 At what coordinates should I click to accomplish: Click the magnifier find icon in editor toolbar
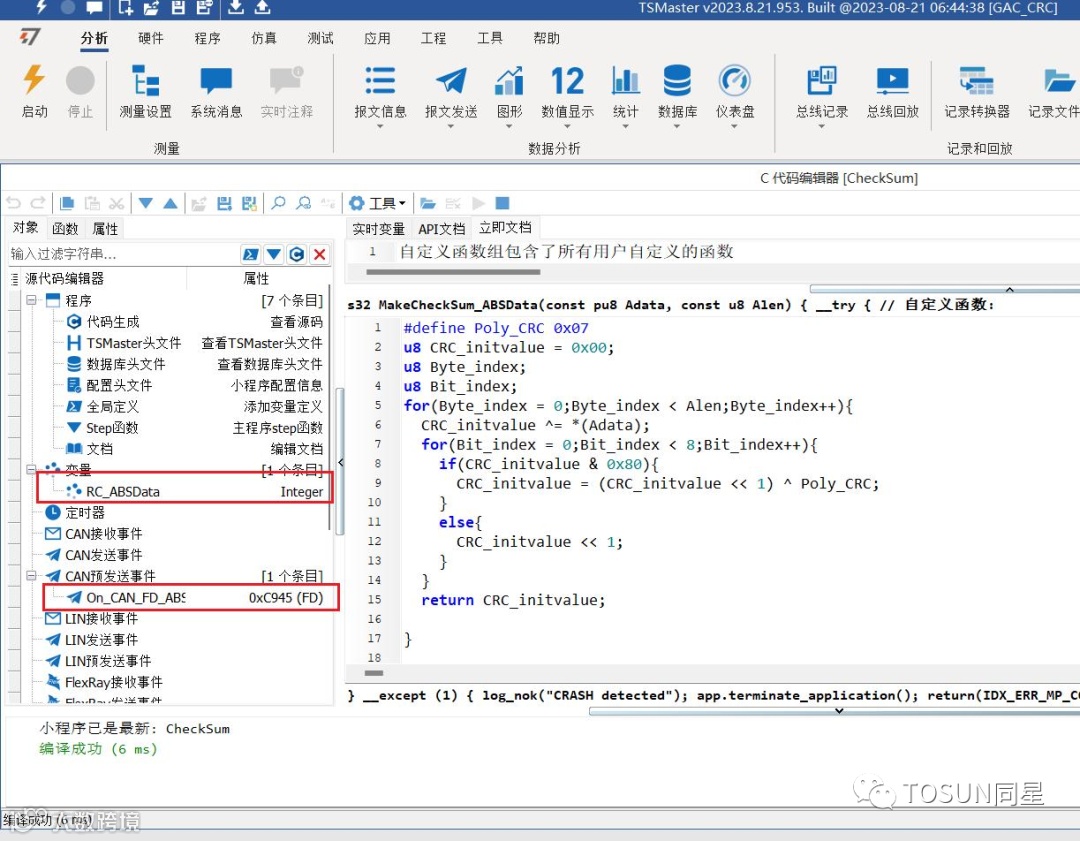[x=278, y=203]
